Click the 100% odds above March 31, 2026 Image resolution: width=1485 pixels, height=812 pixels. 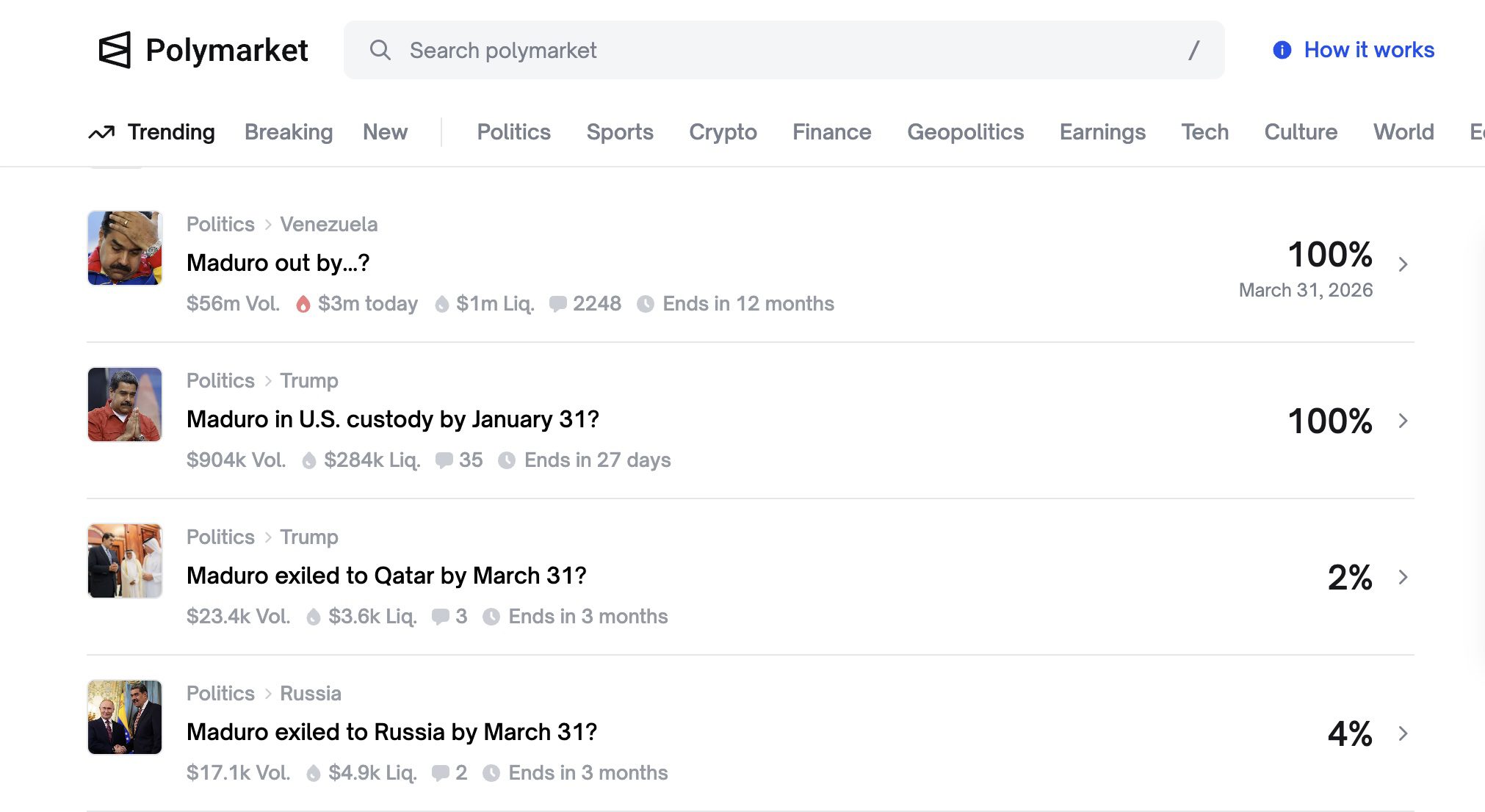pyautogui.click(x=1330, y=255)
